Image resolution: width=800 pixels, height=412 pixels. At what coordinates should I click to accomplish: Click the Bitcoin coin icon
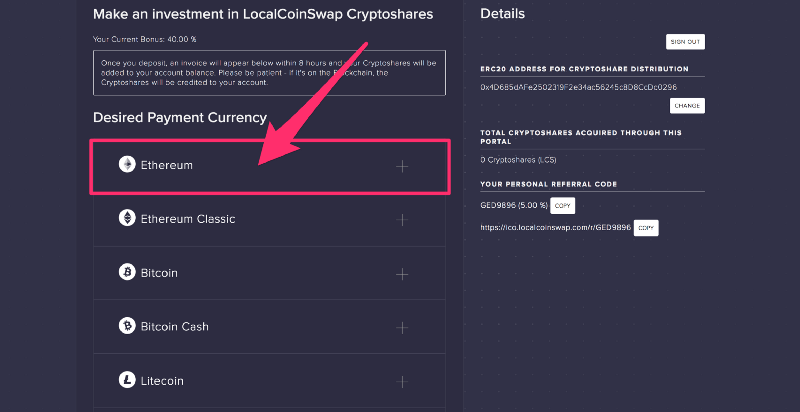click(x=127, y=272)
